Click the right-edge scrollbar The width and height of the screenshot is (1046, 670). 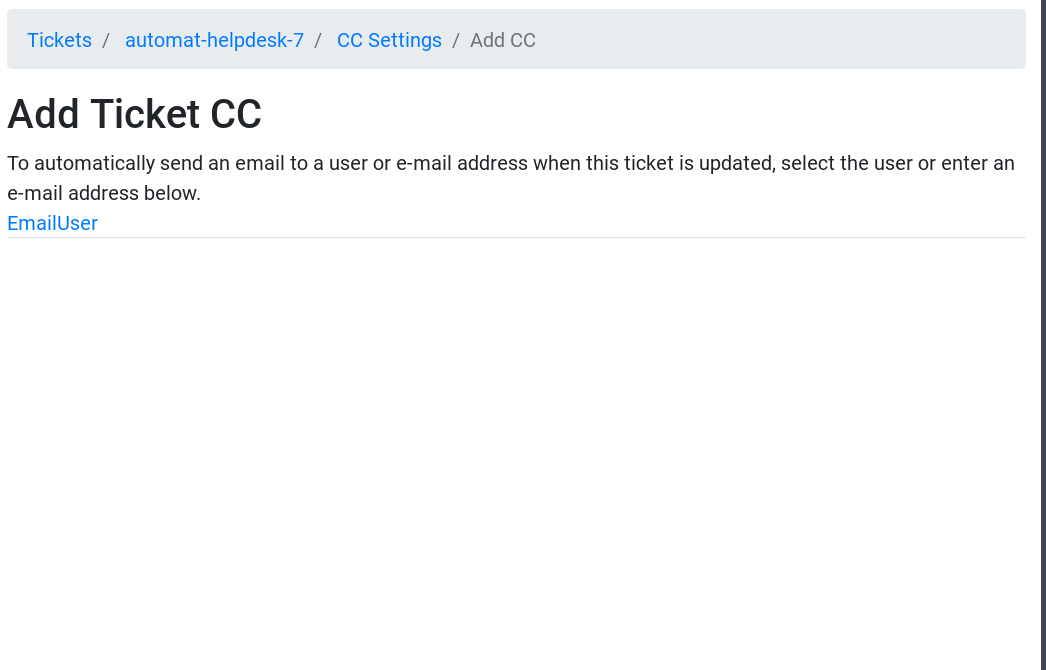pos(1041,335)
